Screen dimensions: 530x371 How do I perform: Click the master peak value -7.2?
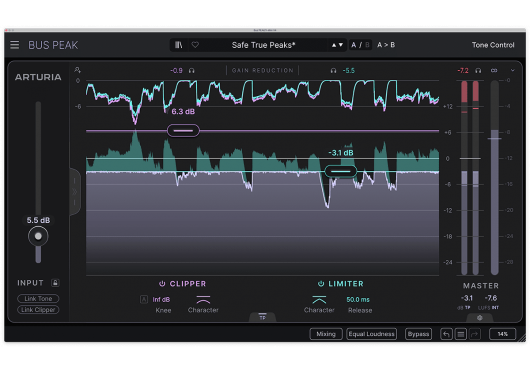coord(463,71)
